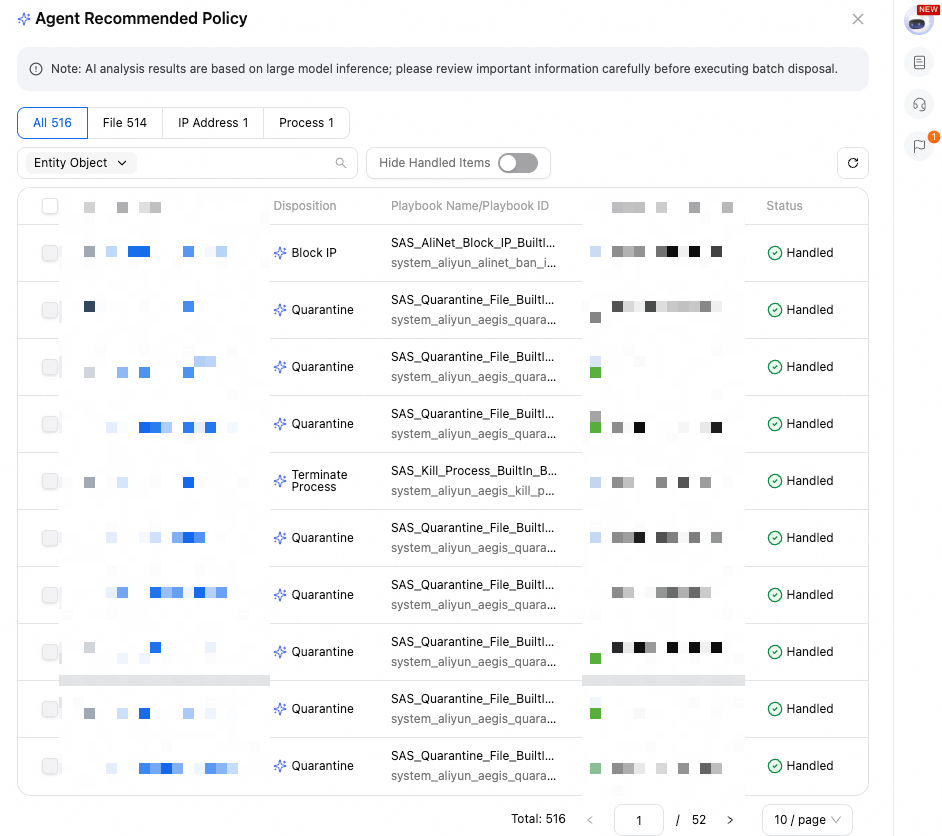The width and height of the screenshot is (942, 836).
Task: Open the flag notifications icon
Action: click(919, 146)
